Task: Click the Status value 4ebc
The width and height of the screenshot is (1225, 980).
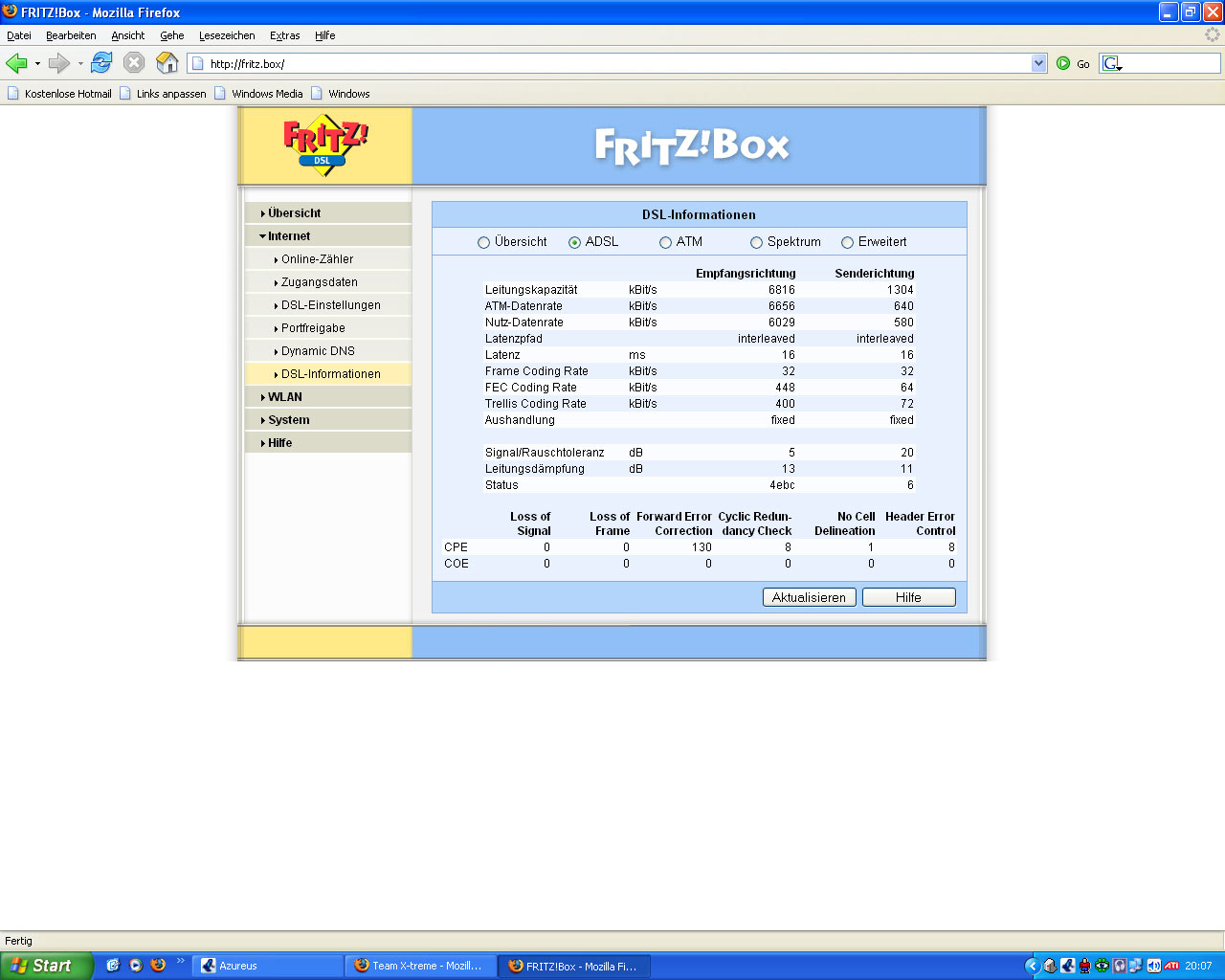Action: click(782, 485)
